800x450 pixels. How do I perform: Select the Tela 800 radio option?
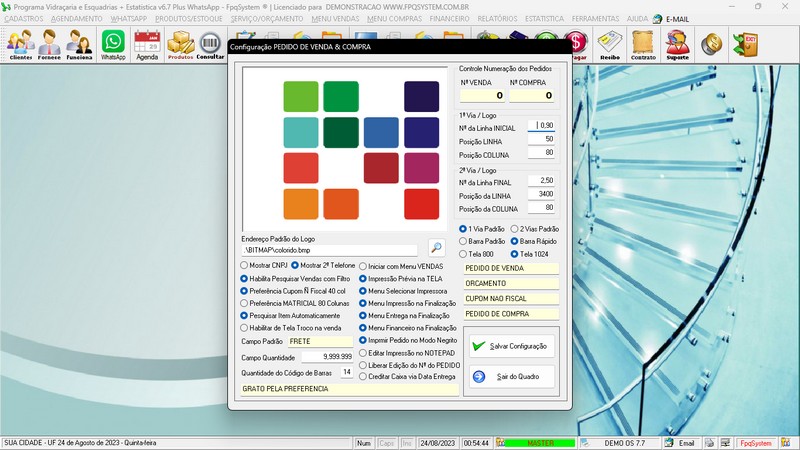[x=463, y=254]
